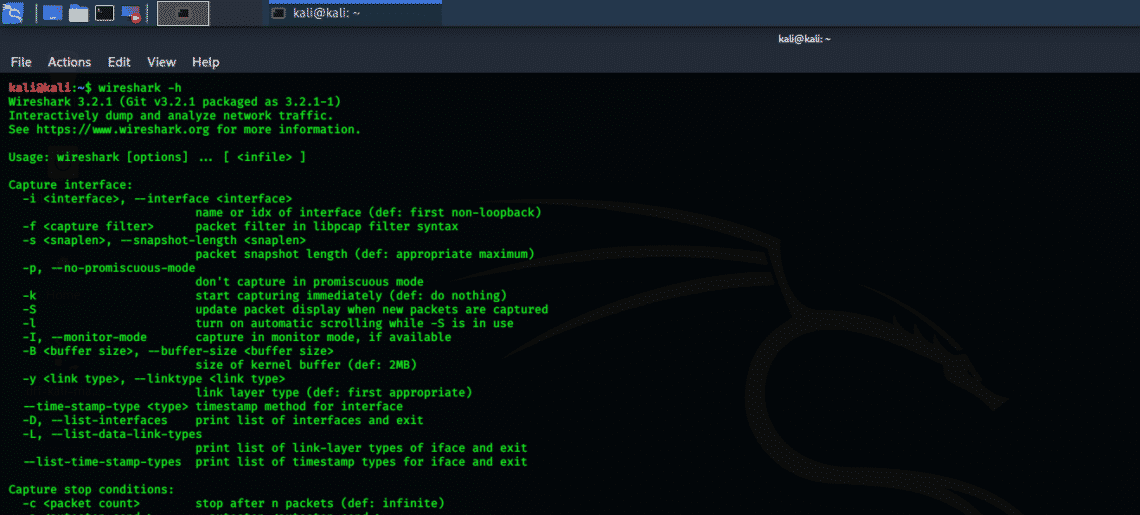This screenshot has width=1140, height=515.
Task: Click the kali@kali window title bar
Action: click(804, 39)
